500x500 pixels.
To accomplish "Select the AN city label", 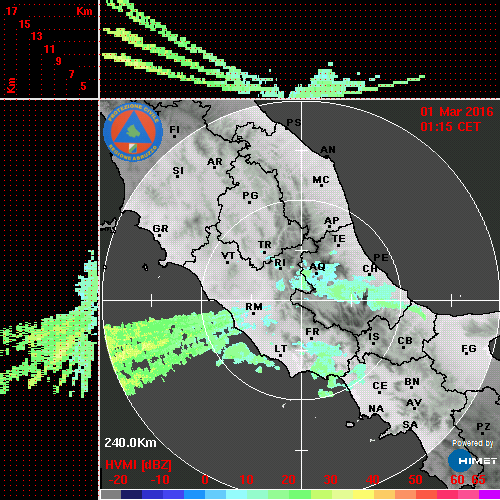I will [x=328, y=150].
